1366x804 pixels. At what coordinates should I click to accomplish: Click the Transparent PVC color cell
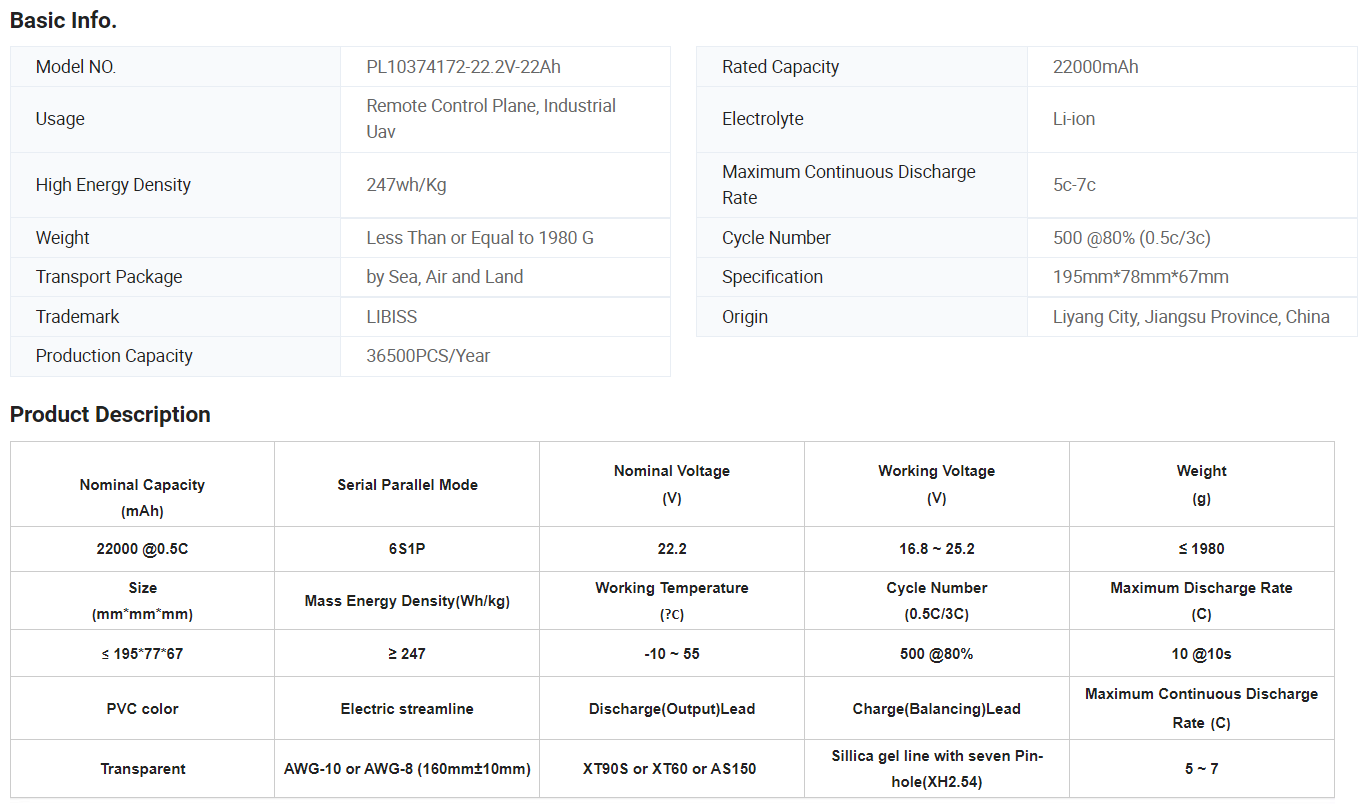point(142,769)
